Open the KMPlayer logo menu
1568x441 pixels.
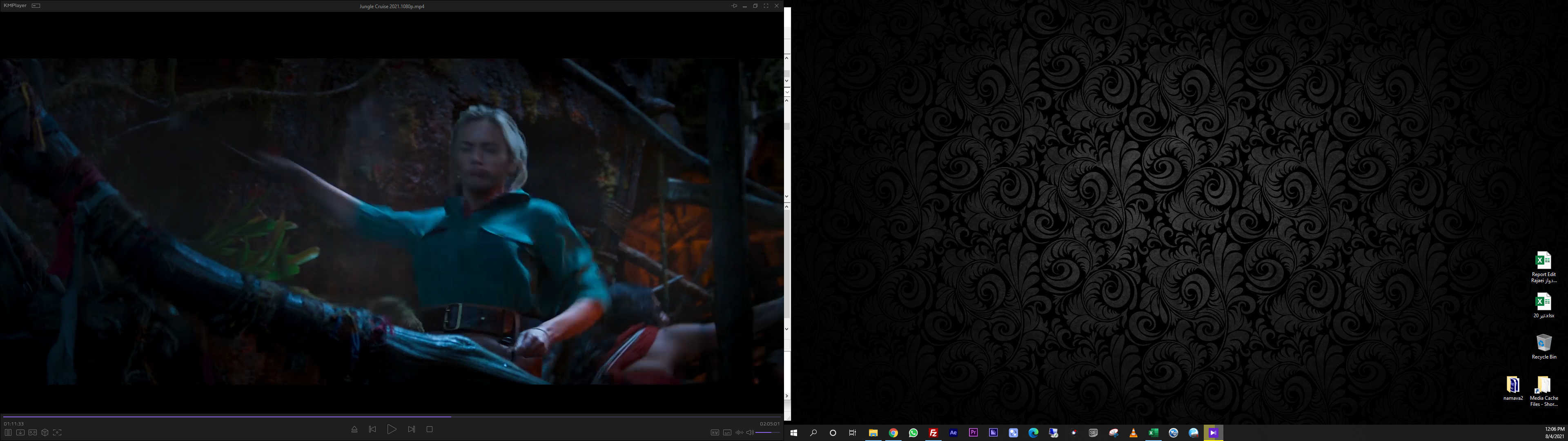click(x=15, y=5)
